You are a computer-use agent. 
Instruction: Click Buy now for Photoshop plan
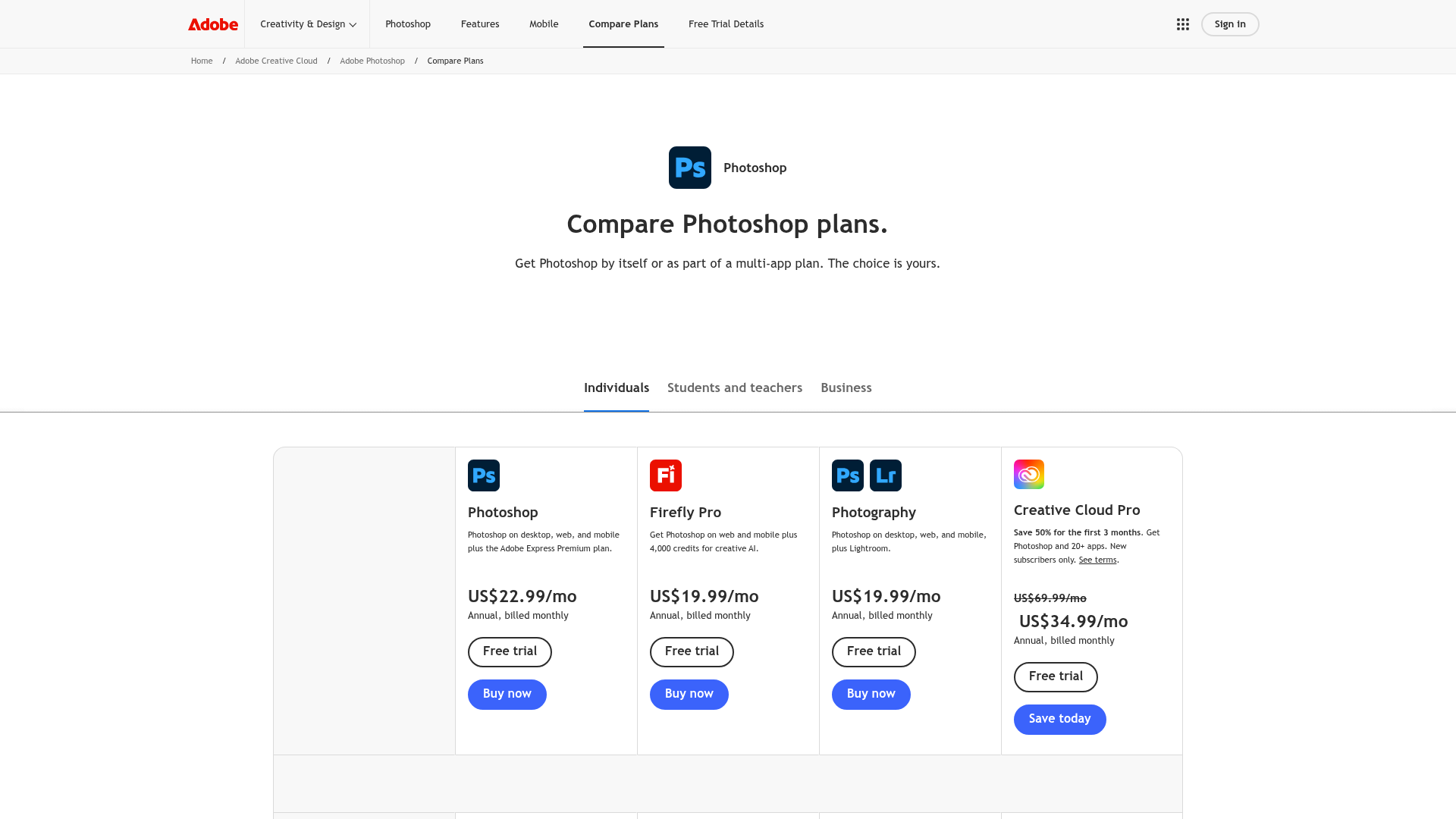(x=507, y=695)
